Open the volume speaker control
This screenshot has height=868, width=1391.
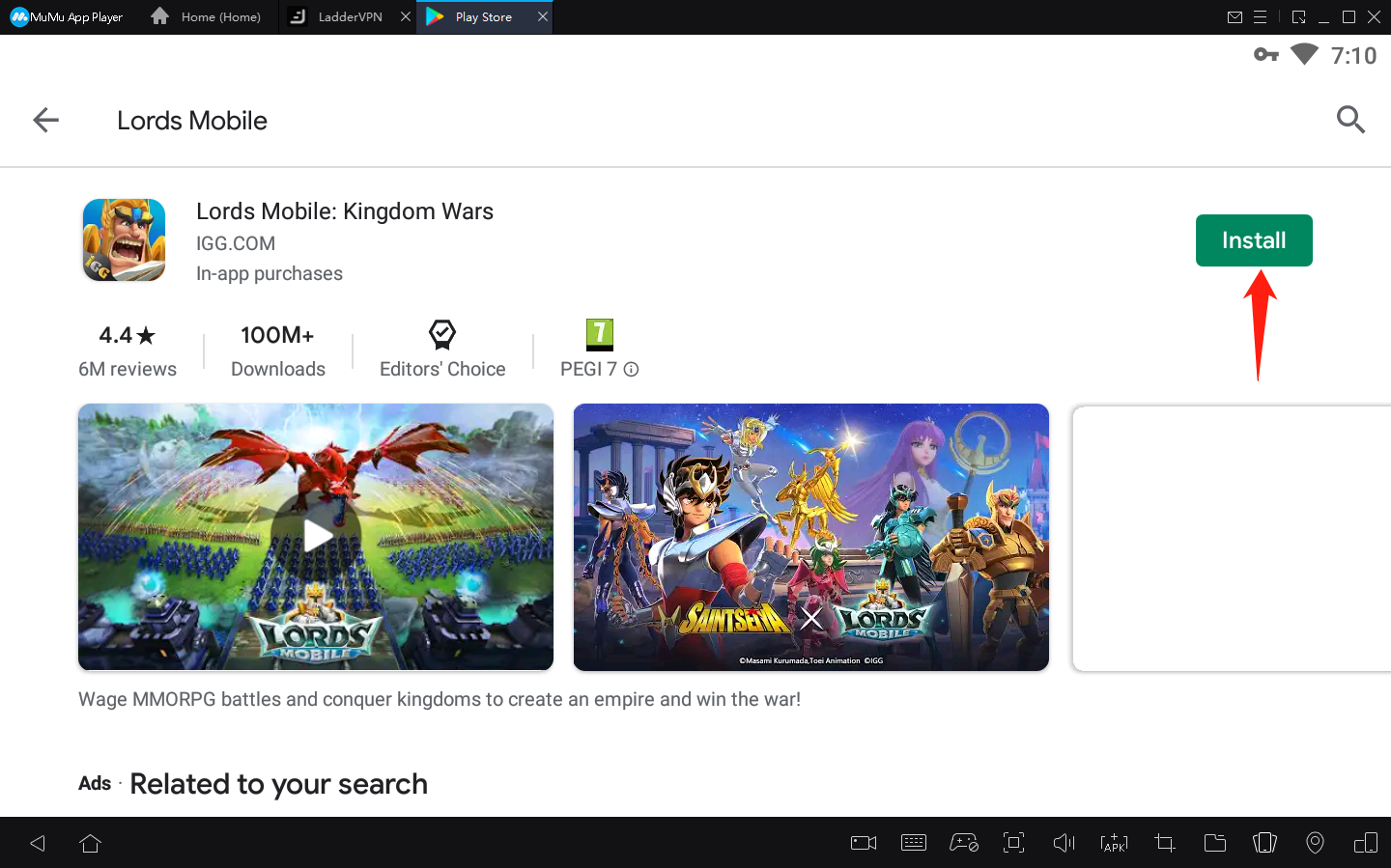tap(1064, 843)
